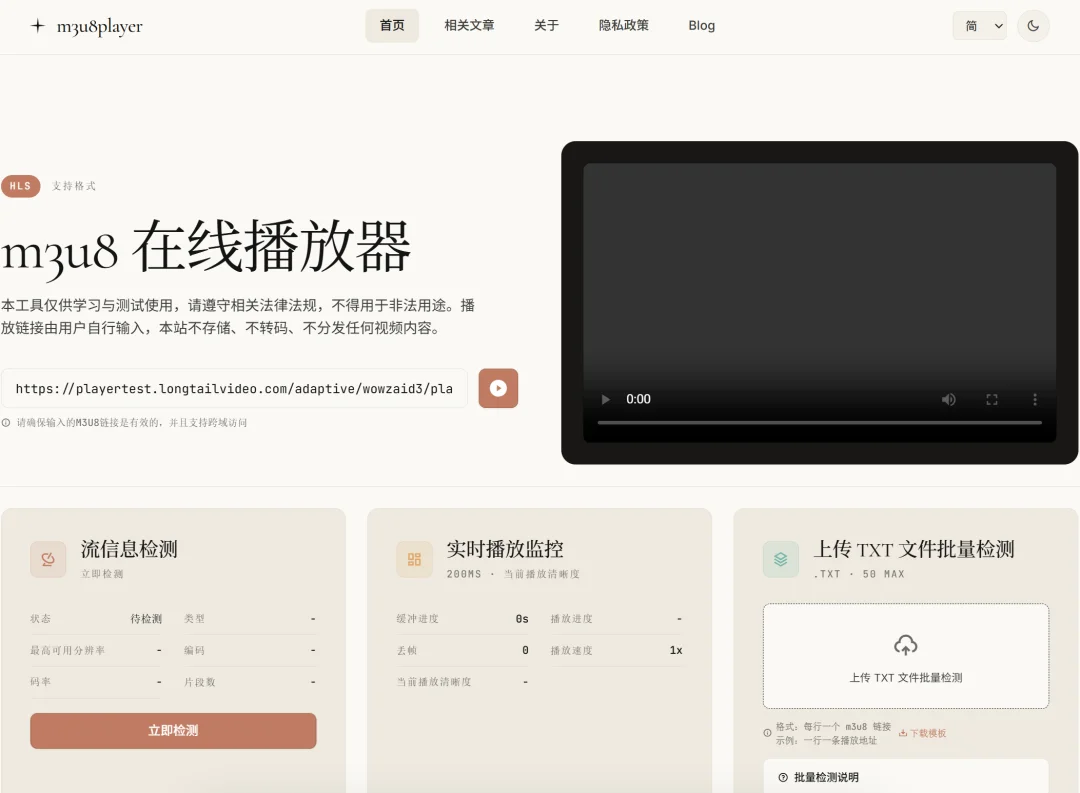Screen dimensions: 1080x793
Task: Play the video using player play control
Action: pyautogui.click(x=605, y=399)
